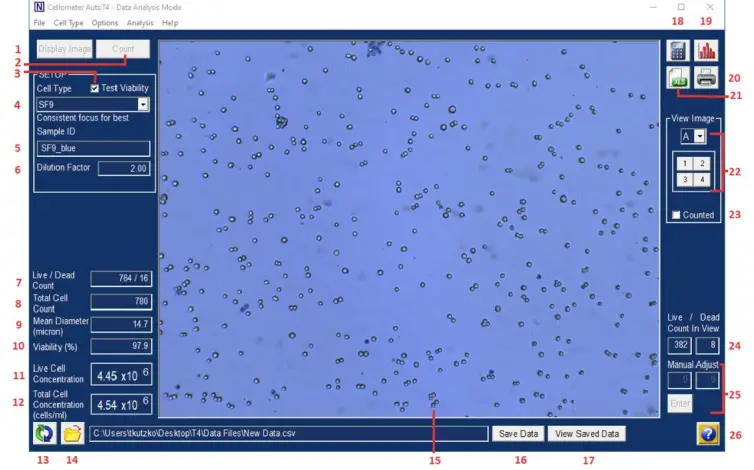Screen dimensions: 754x470
Task: Select view image quadrant 3
Action: point(685,179)
